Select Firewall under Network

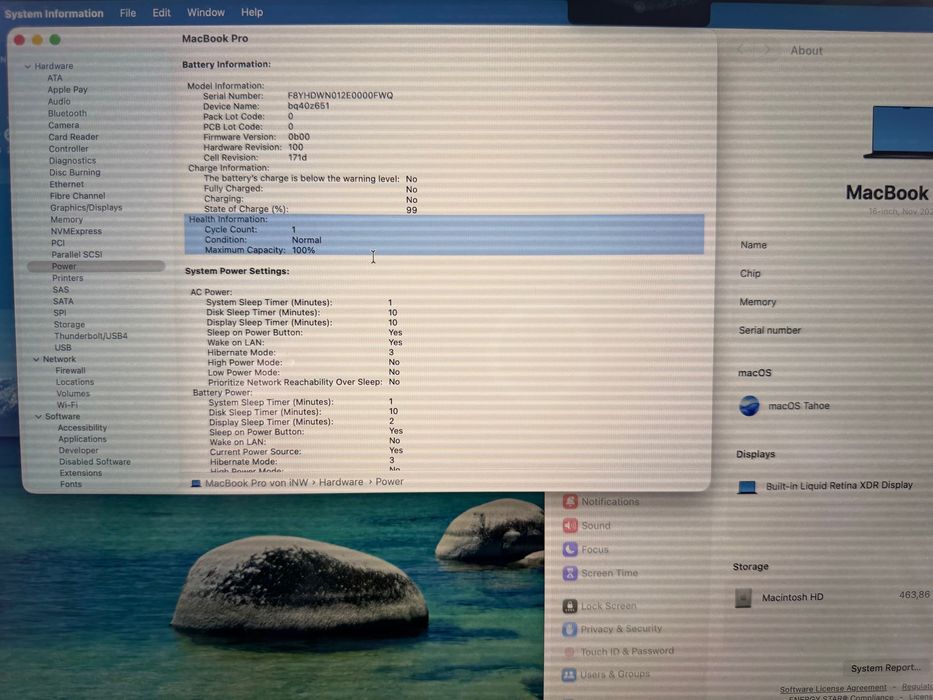(70, 371)
